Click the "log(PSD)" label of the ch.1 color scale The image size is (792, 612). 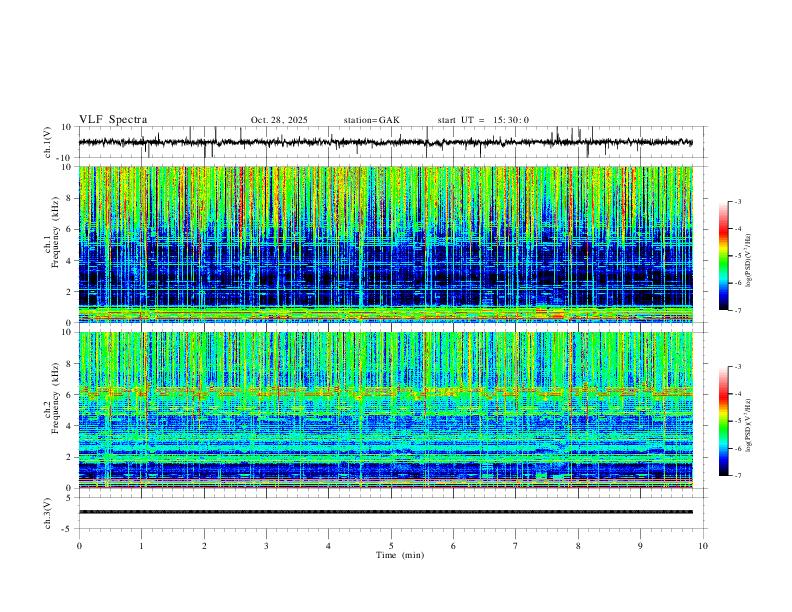click(x=749, y=261)
